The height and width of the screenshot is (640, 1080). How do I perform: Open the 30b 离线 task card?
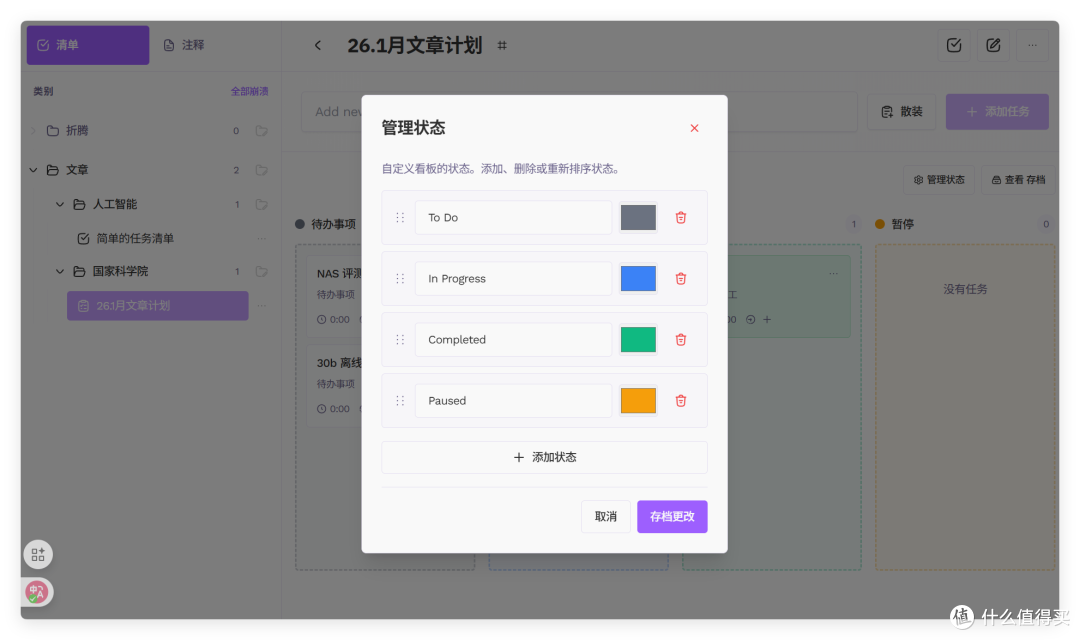335,385
